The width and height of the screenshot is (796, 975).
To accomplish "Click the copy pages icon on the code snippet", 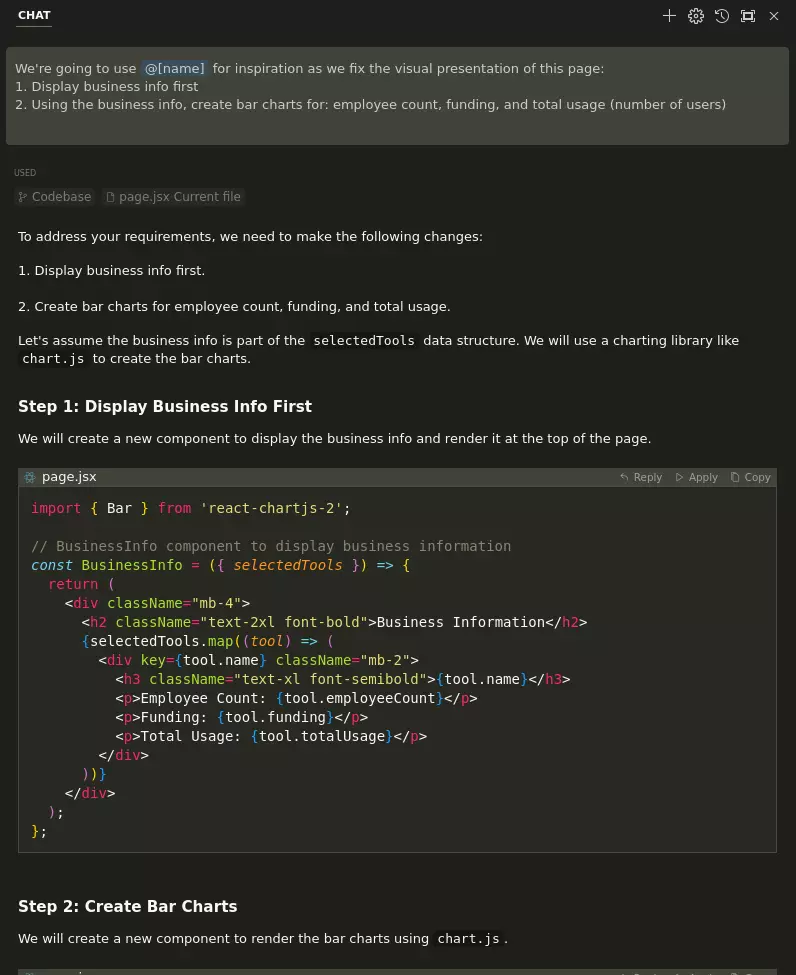I will click(x=737, y=477).
